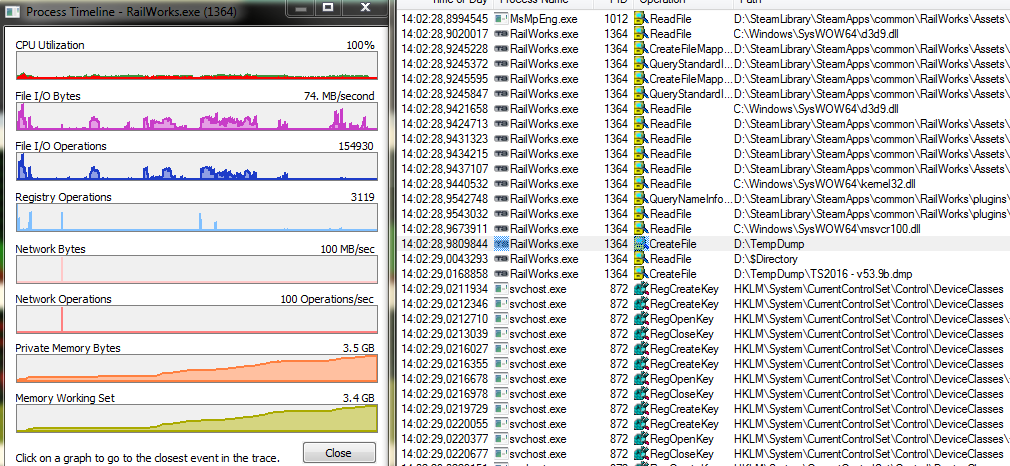The width and height of the screenshot is (1010, 466).
Task: Click ReadFile icon for D:\$Directory row
Action: [640, 259]
